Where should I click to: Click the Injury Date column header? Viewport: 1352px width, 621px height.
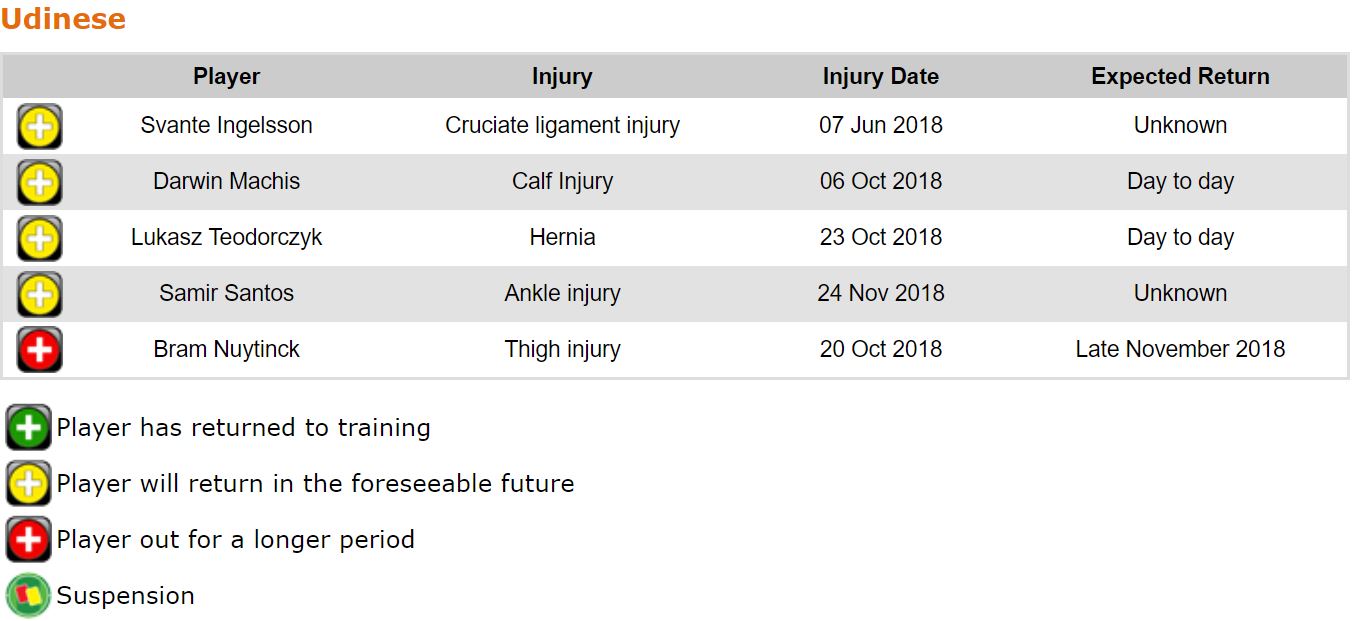pos(880,77)
